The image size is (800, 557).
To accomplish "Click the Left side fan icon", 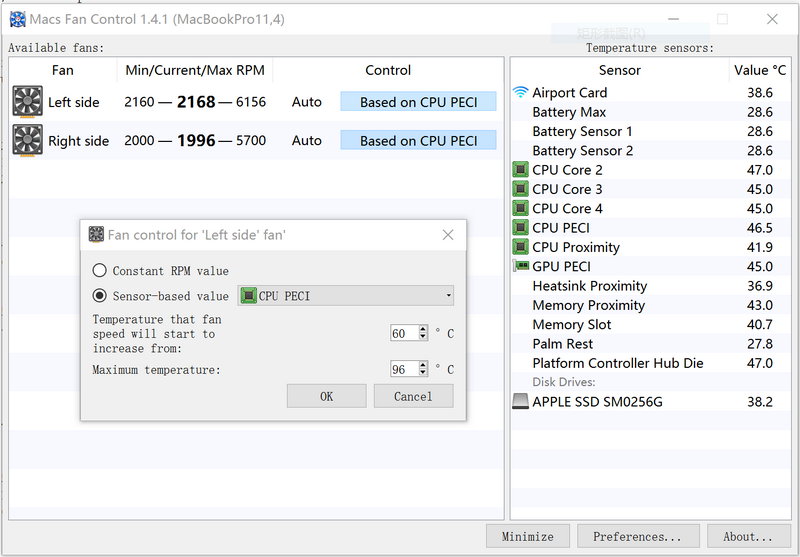I will [28, 102].
